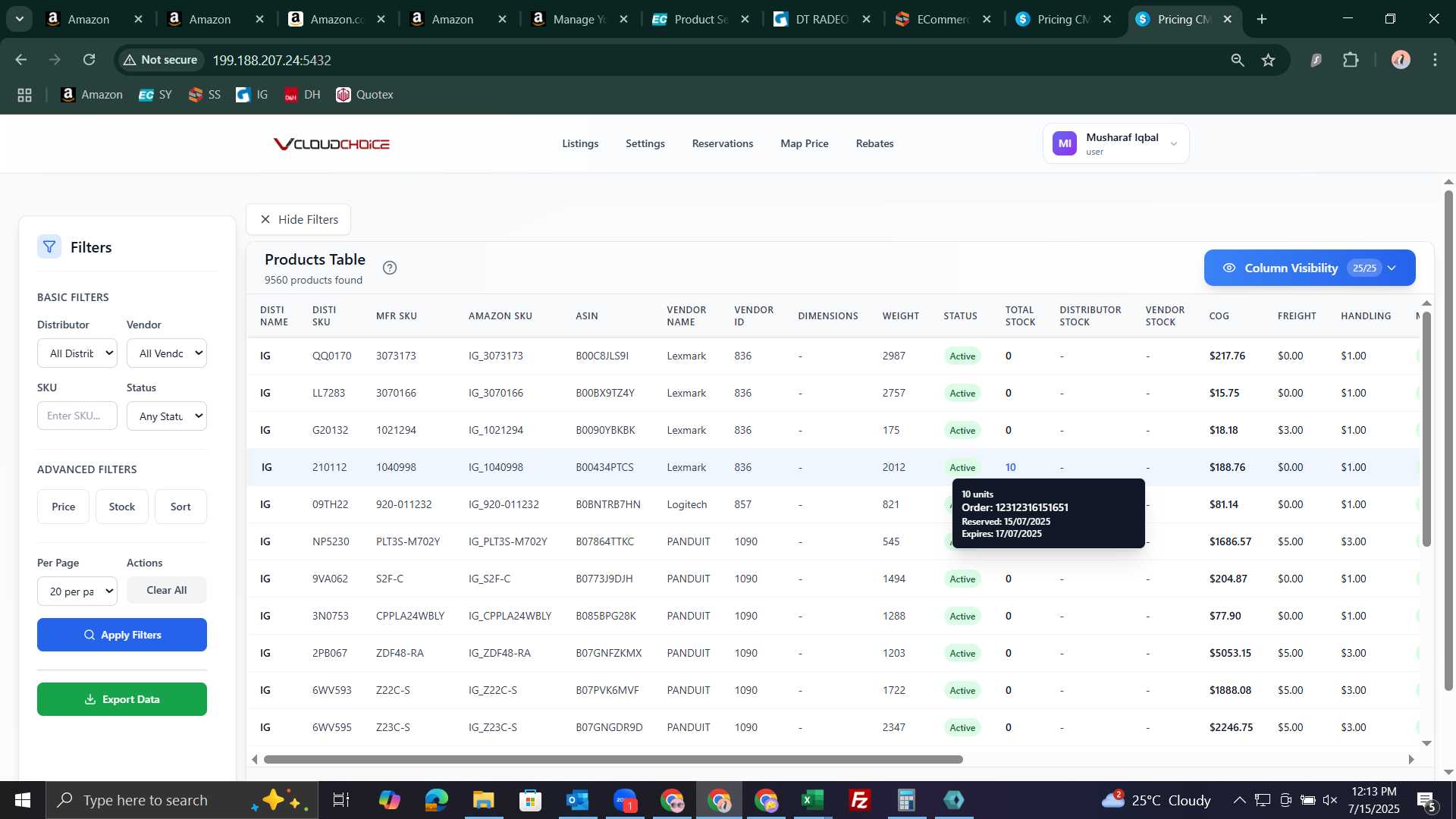The height and width of the screenshot is (819, 1456).
Task: Click the Cloudchoice logo
Action: (331, 144)
